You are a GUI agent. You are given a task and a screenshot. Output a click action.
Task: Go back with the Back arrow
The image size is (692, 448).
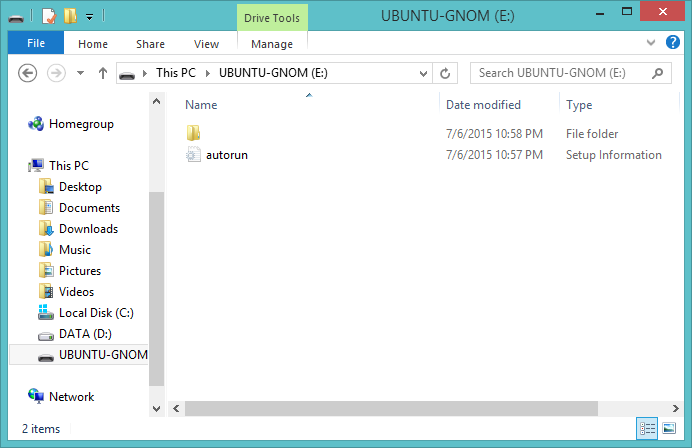(x=27, y=73)
